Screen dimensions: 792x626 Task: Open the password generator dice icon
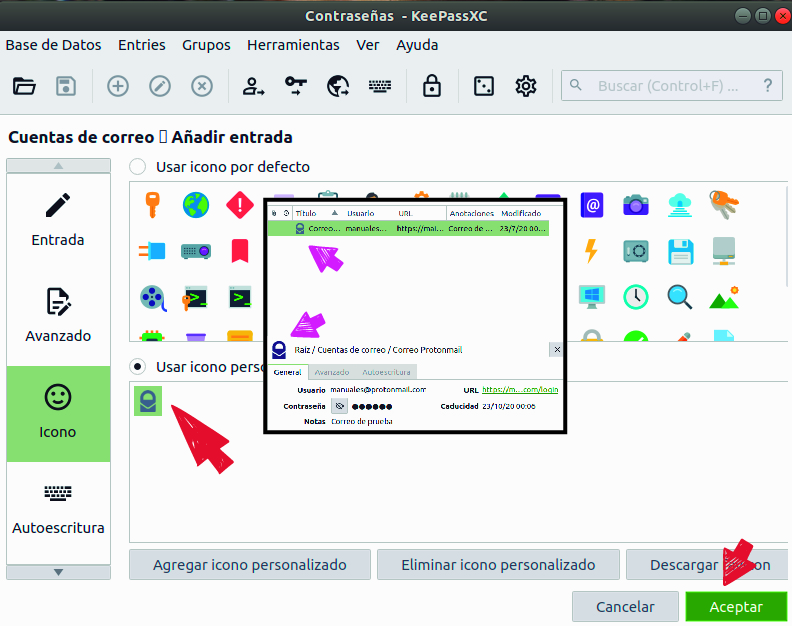pos(484,86)
